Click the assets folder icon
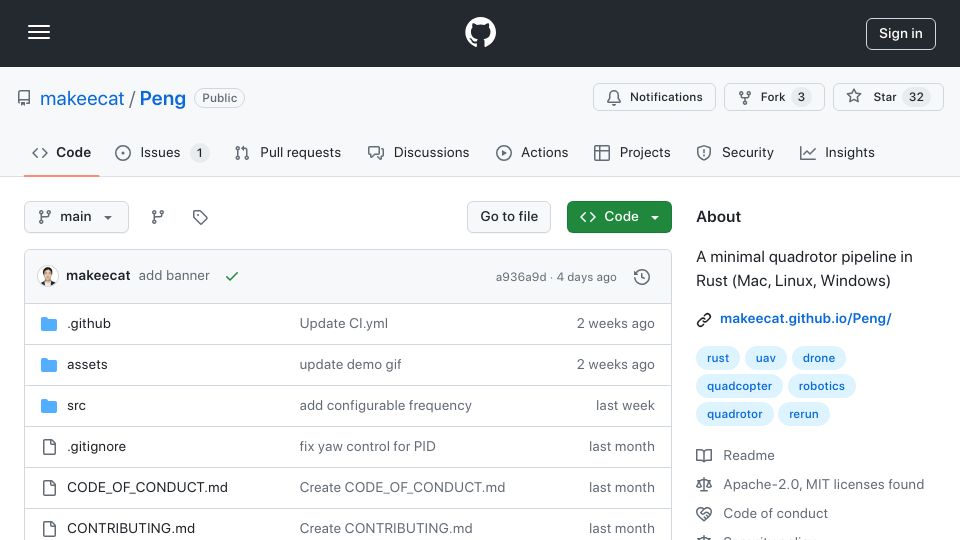Screen dimensions: 960x540 [x=49, y=365]
